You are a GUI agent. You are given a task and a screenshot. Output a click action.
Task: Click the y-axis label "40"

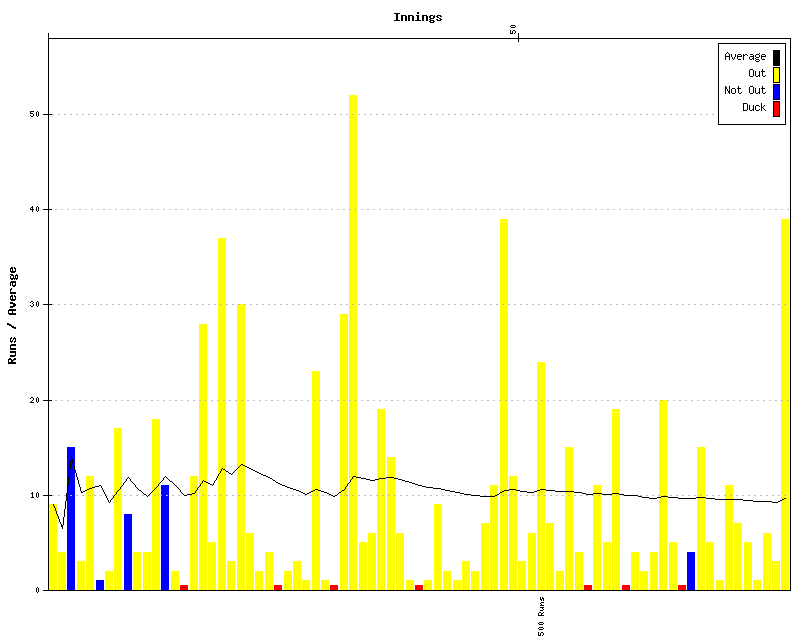pos(35,209)
